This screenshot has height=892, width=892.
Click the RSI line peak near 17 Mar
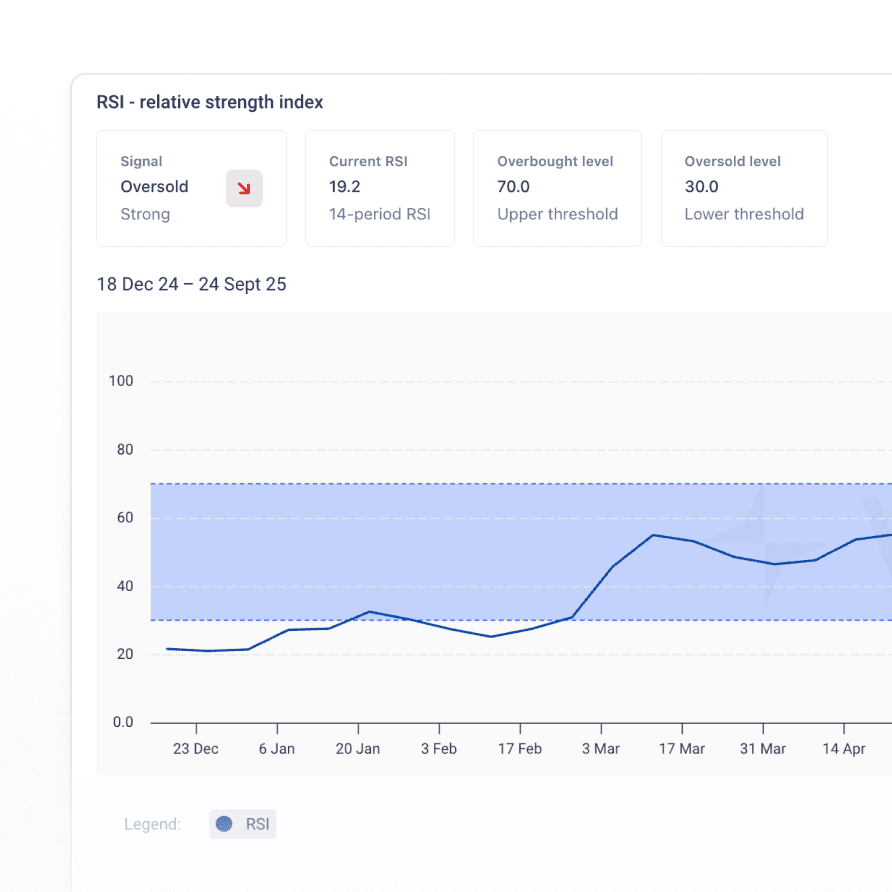click(x=653, y=535)
